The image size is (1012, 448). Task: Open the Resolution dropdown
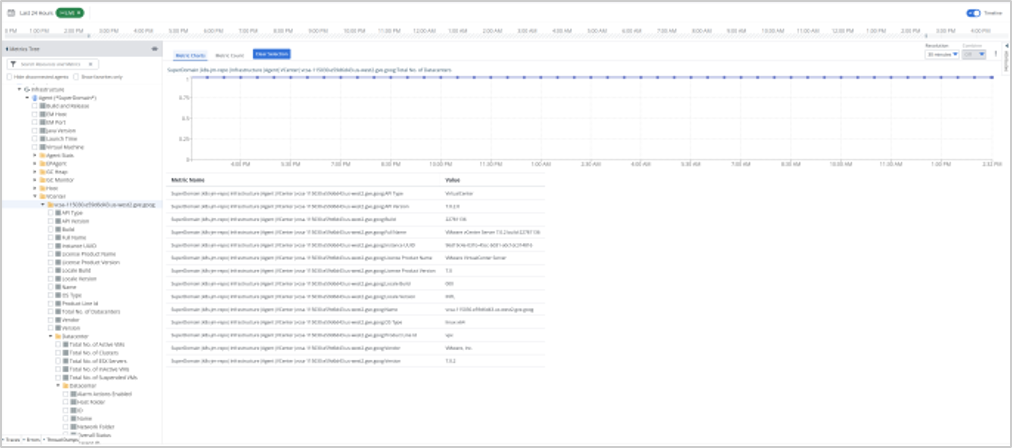941,55
